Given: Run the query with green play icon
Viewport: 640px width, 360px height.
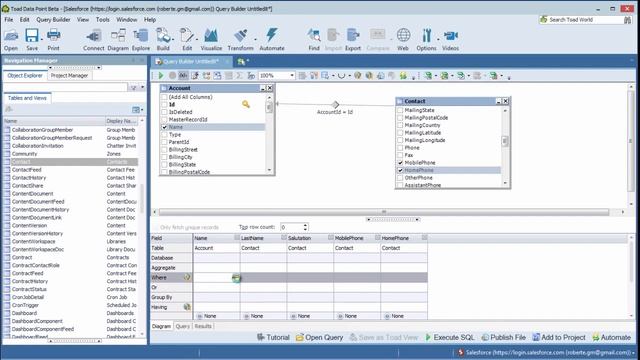Looking at the screenshot, I should tap(161, 76).
